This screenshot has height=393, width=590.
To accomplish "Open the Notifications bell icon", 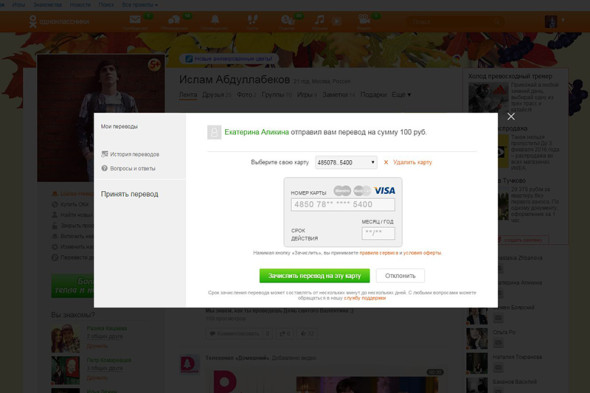I will (x=215, y=20).
